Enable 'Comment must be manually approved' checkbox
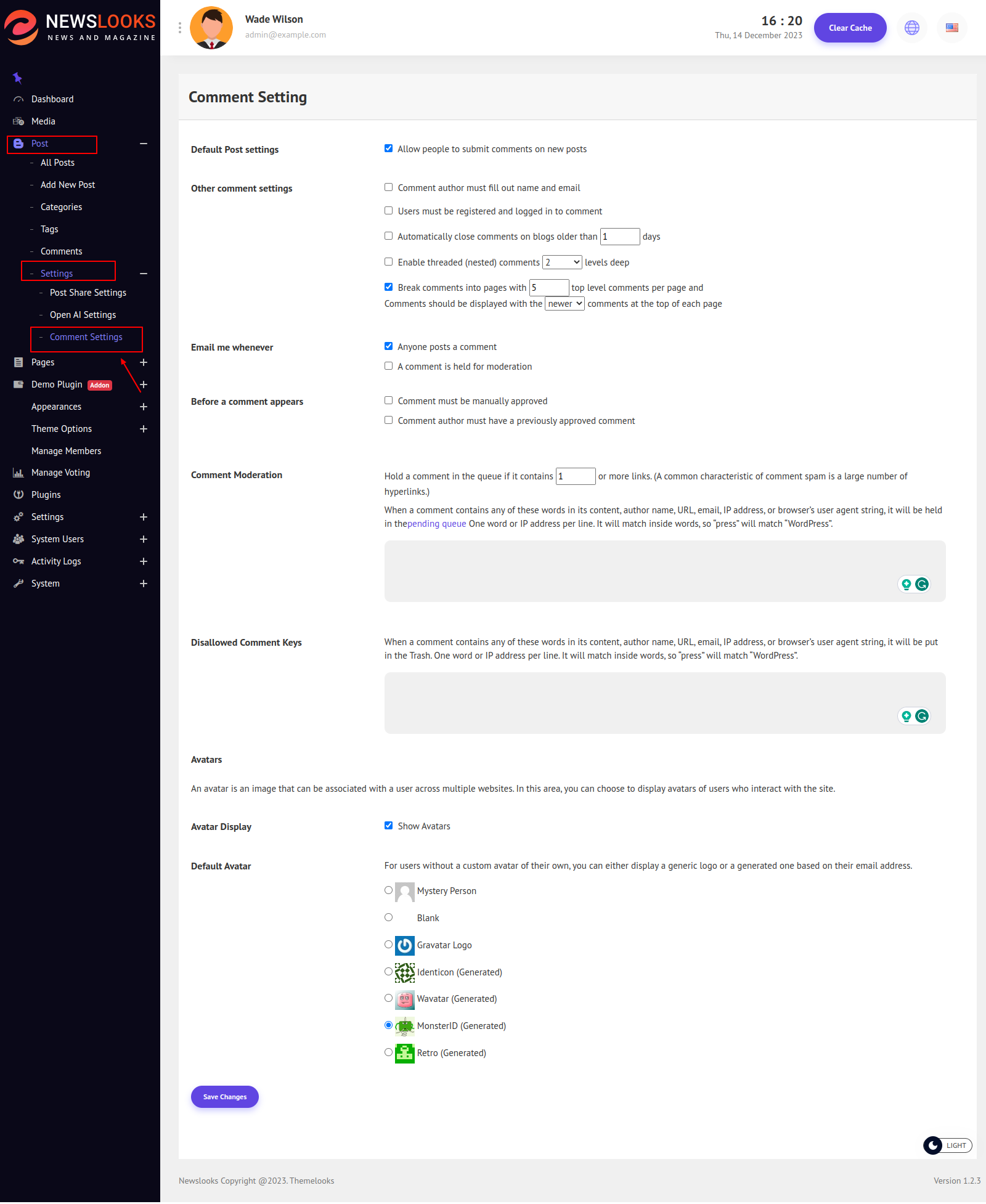 (389, 401)
